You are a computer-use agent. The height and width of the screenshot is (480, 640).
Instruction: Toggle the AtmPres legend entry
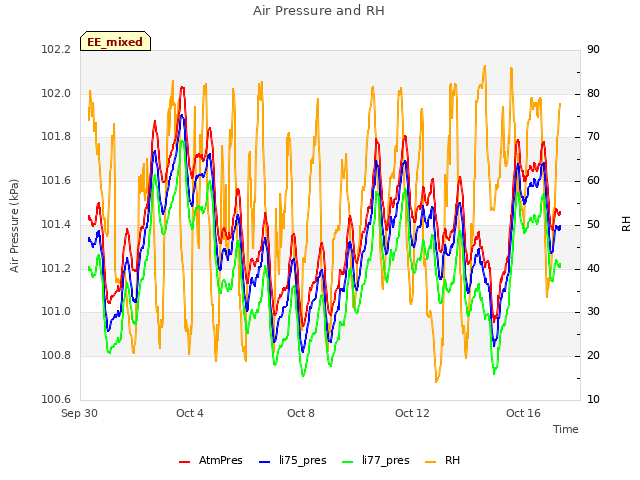[211, 460]
